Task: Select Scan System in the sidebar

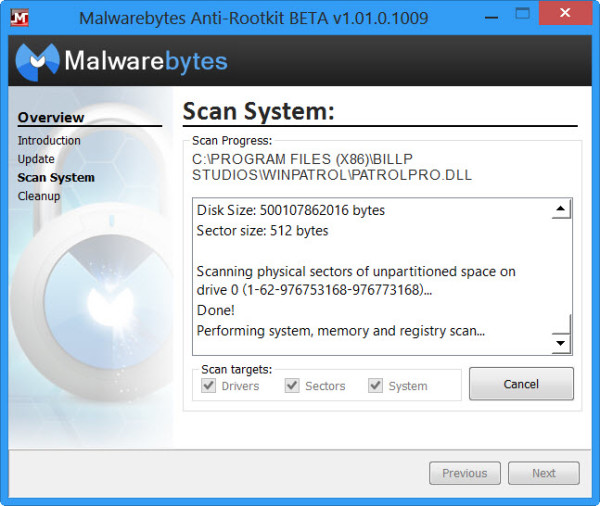Action: [56, 178]
